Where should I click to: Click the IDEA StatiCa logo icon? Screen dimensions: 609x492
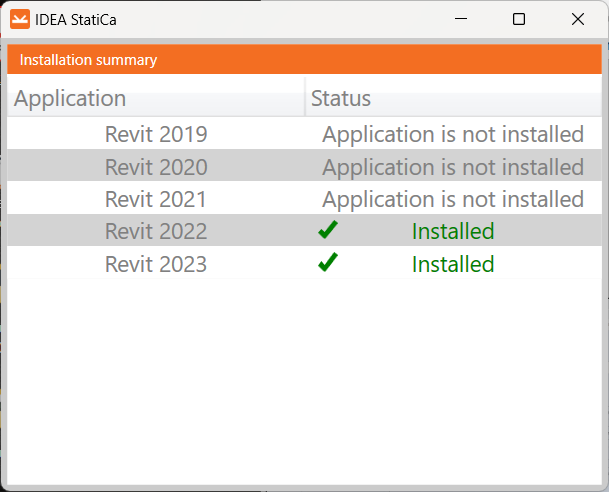(20, 19)
